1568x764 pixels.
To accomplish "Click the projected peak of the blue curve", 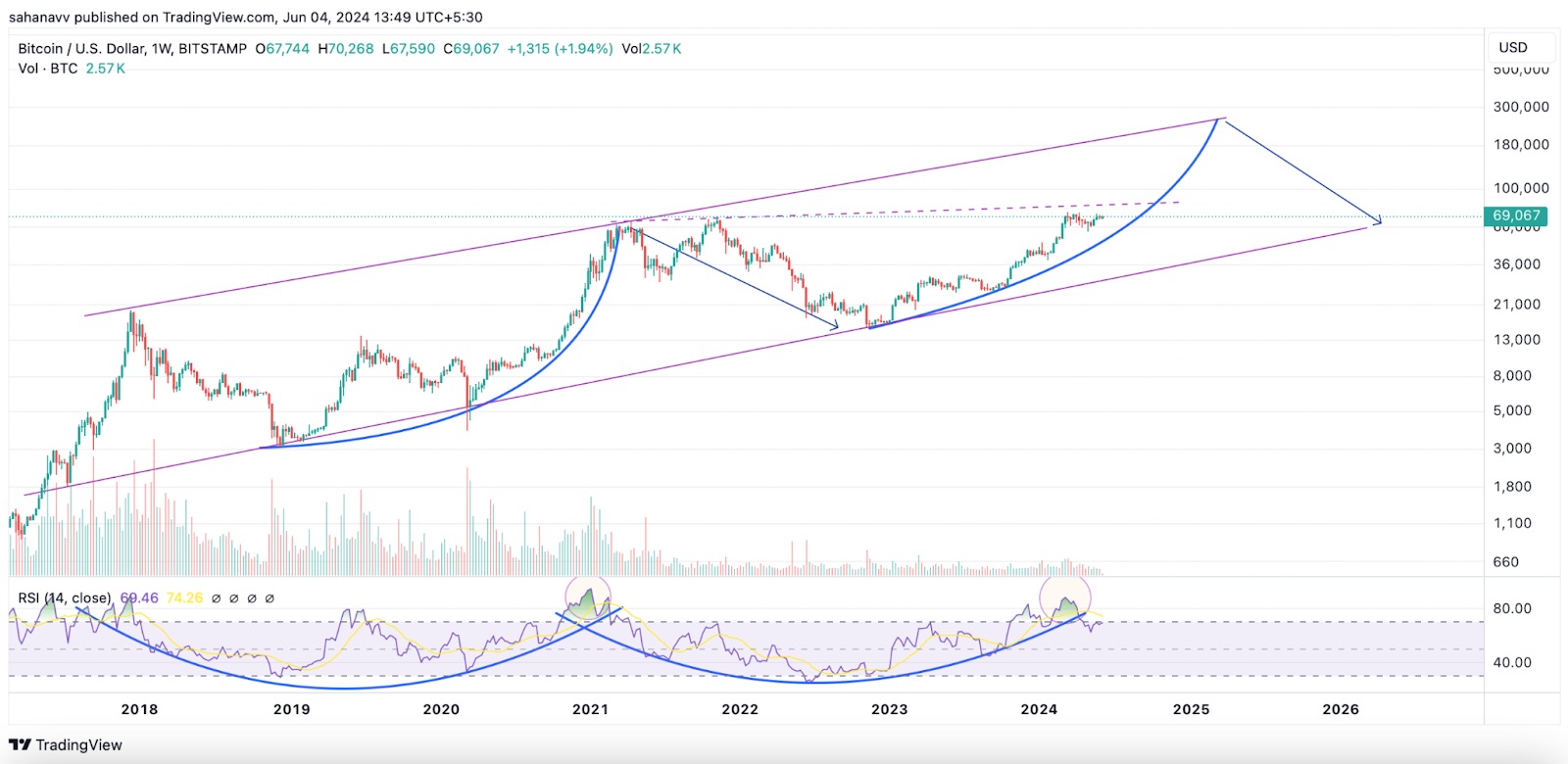I will point(1219,119).
